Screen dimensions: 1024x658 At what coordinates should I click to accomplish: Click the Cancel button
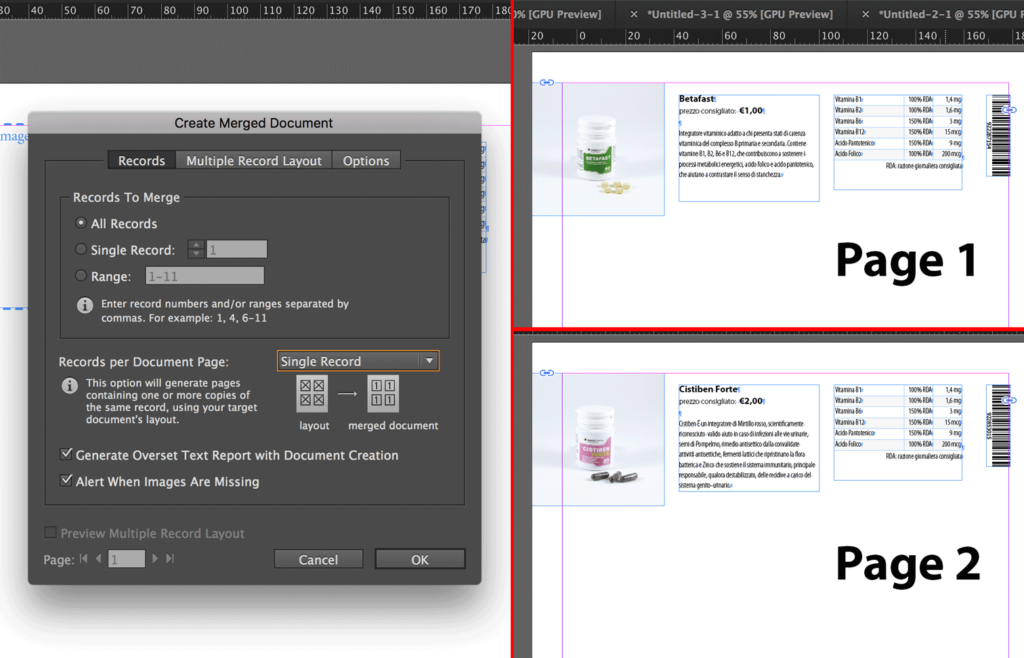pos(318,559)
